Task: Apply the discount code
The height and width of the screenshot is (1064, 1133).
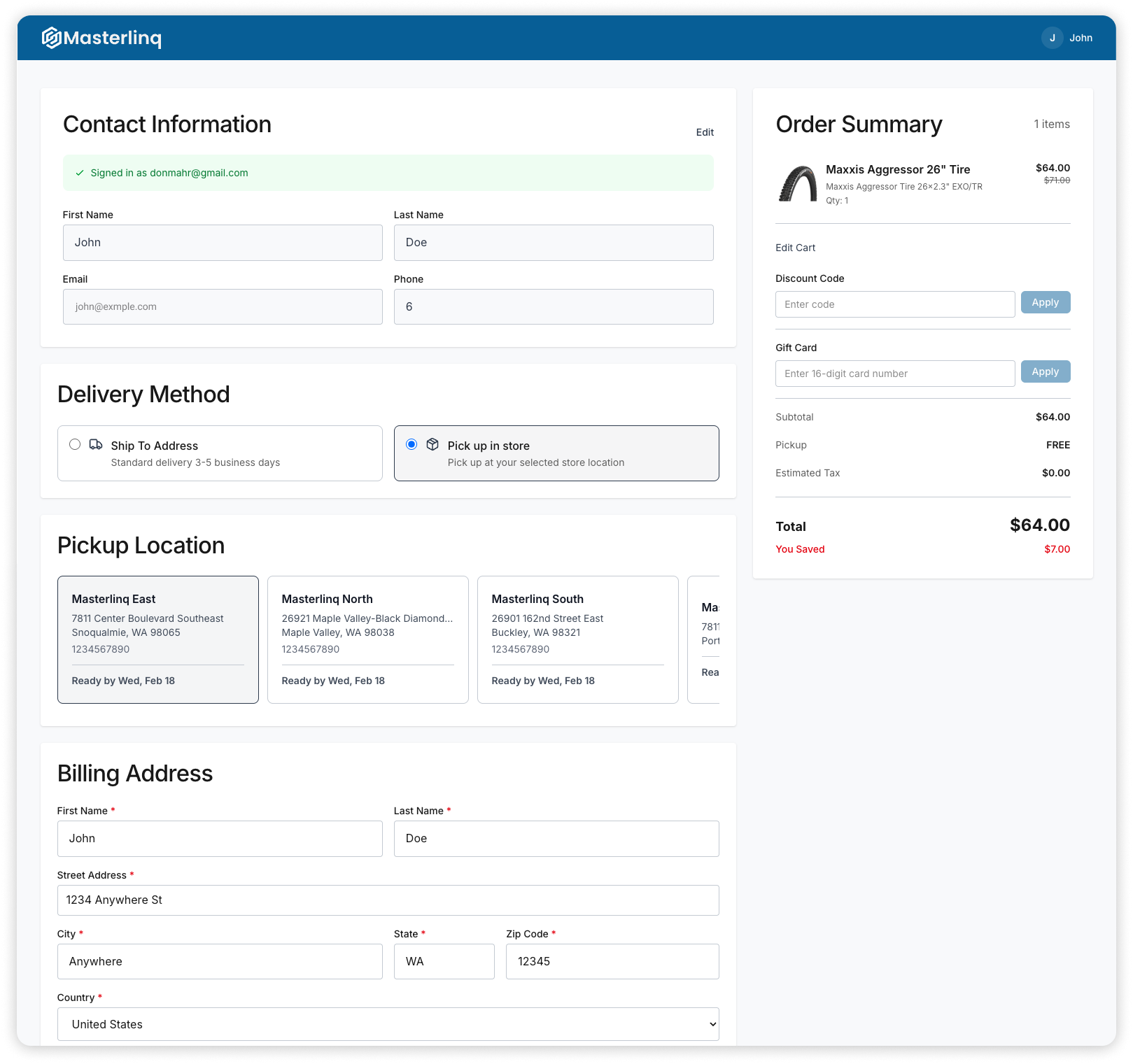Action: pos(1045,302)
